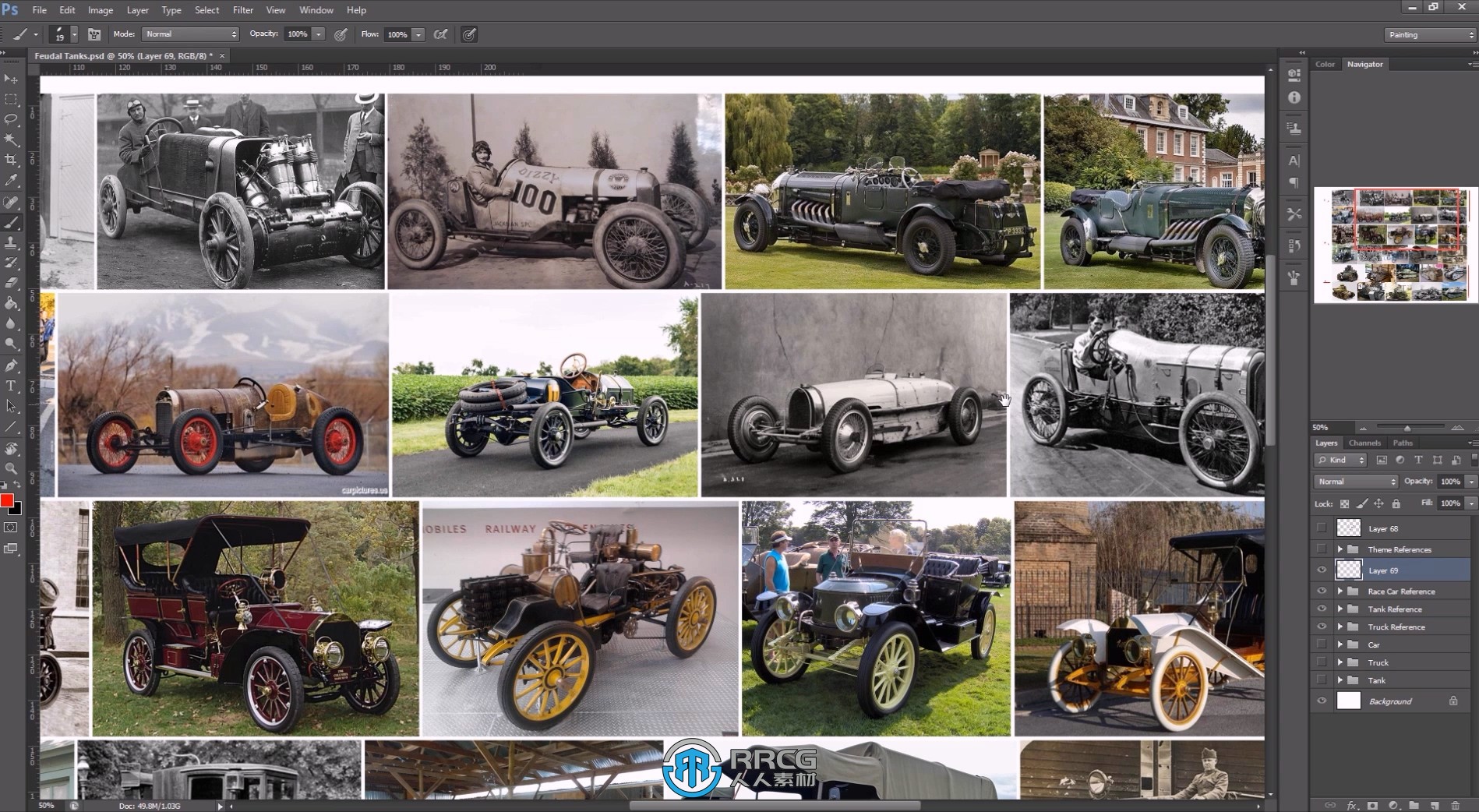Expand the Race Car Reference group
1479x812 pixels.
click(1340, 591)
